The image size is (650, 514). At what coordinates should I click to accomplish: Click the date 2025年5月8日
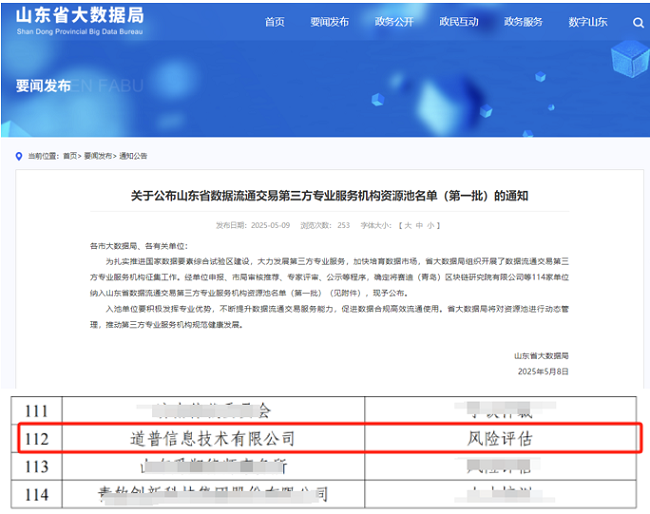(x=543, y=372)
